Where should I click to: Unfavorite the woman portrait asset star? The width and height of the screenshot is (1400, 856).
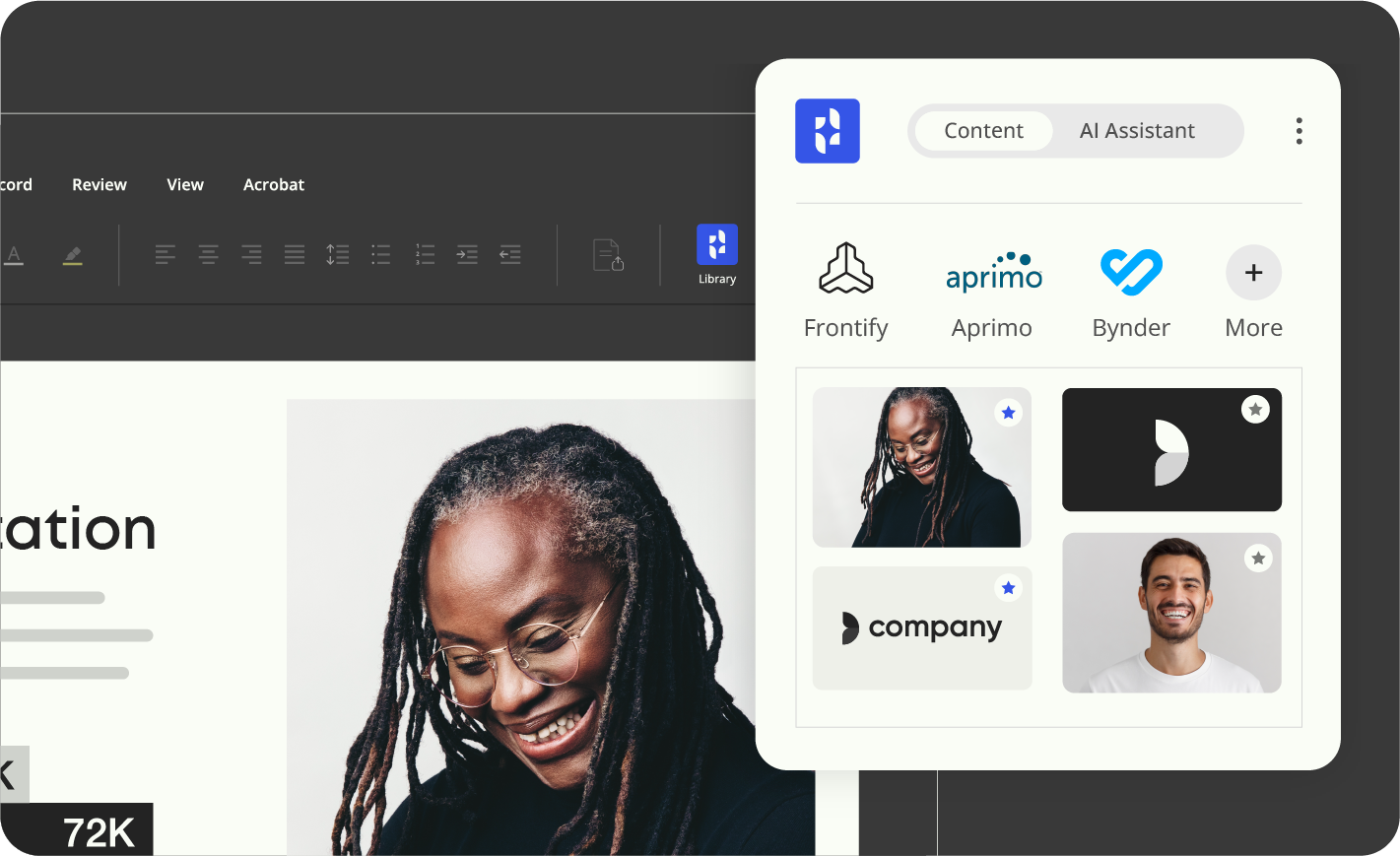point(1008,413)
